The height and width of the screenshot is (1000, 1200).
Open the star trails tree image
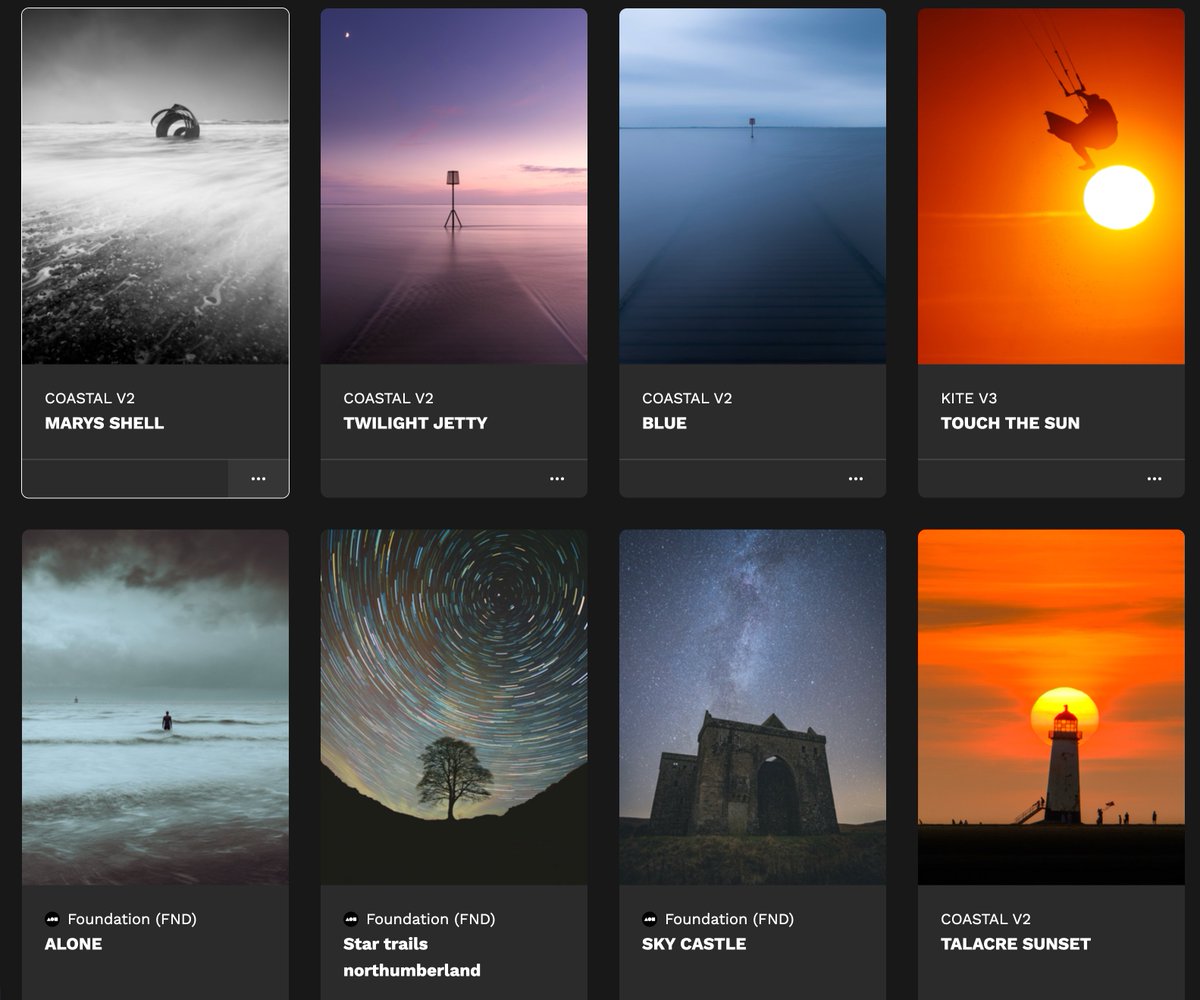click(454, 707)
